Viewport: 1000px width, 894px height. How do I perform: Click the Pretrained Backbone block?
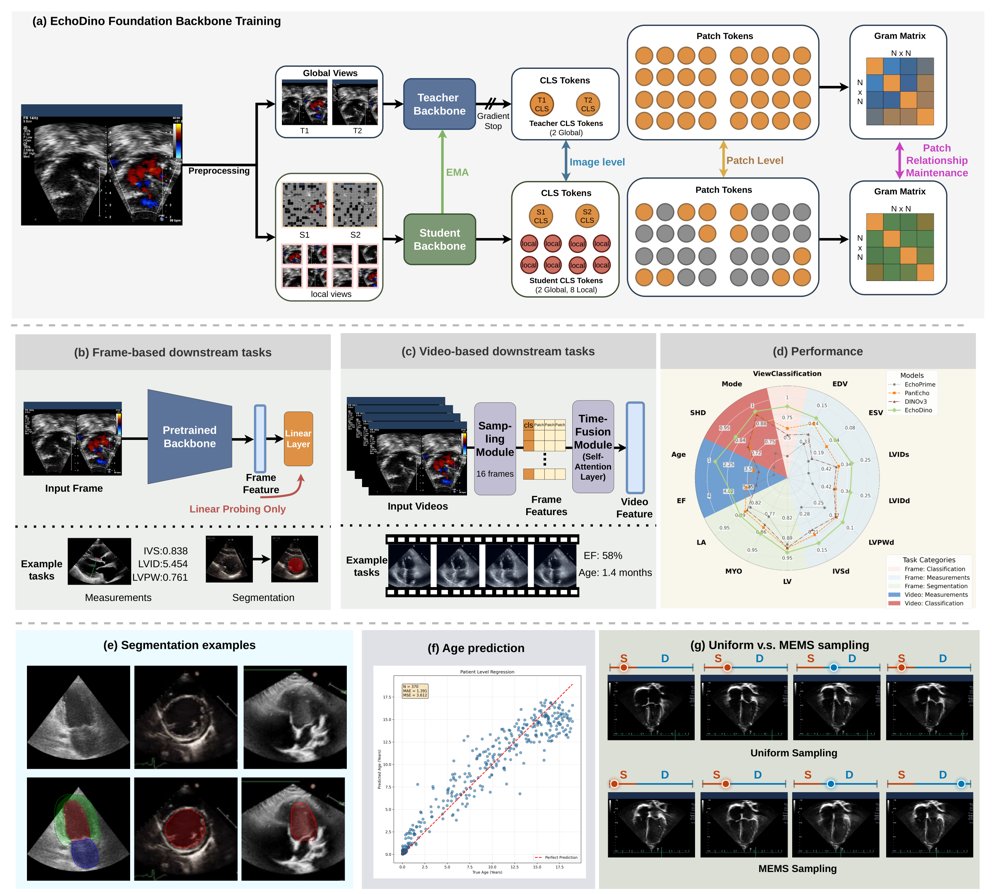[189, 437]
